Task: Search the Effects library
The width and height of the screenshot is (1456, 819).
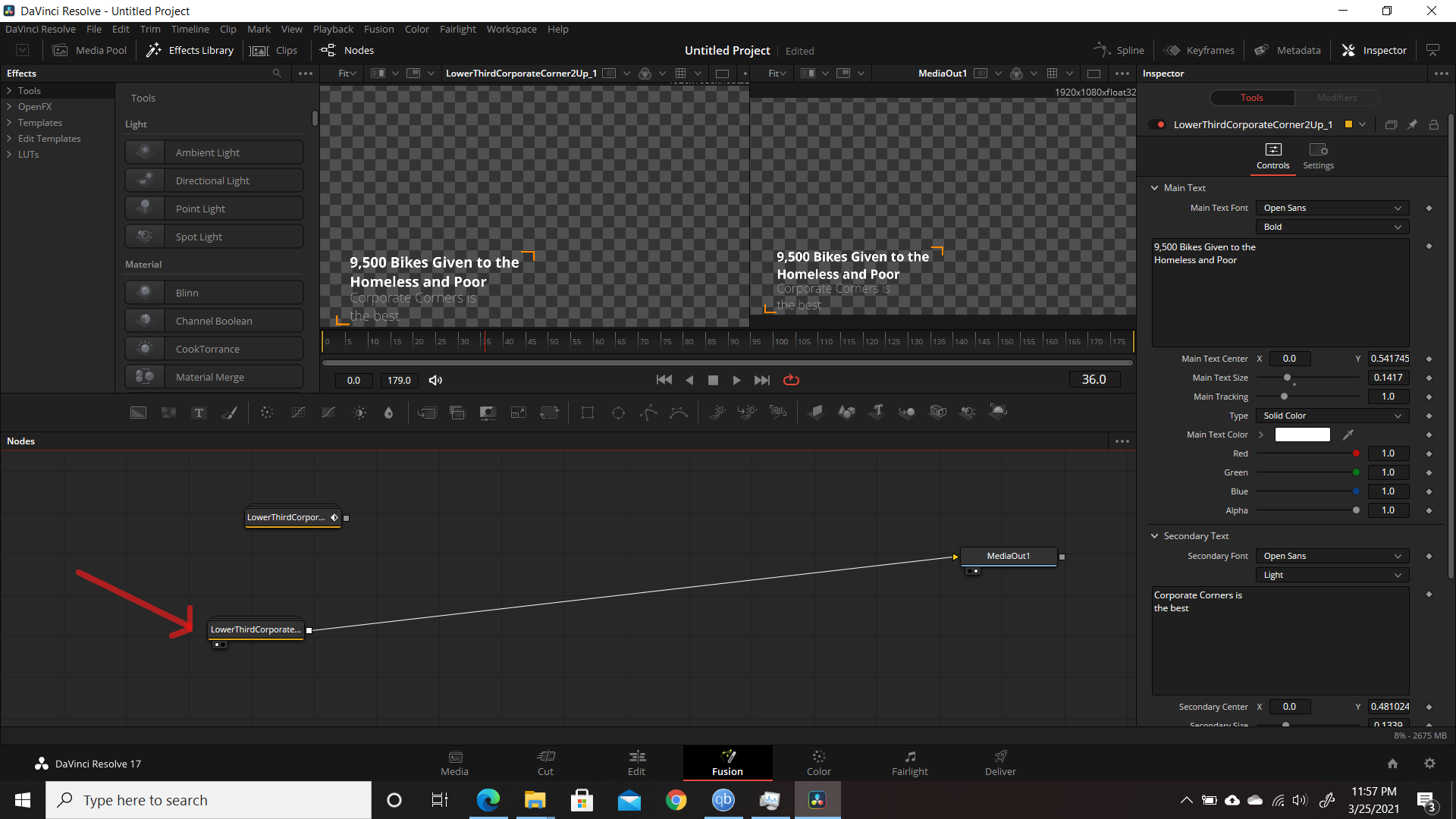Action: pyautogui.click(x=277, y=74)
